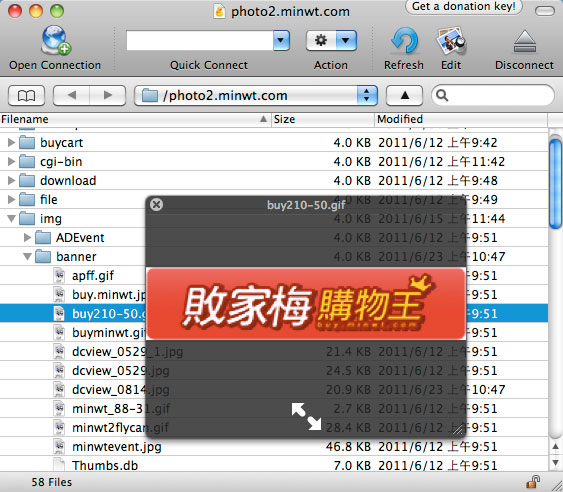
Task: Sort by the Modified column header
Action: [461, 119]
